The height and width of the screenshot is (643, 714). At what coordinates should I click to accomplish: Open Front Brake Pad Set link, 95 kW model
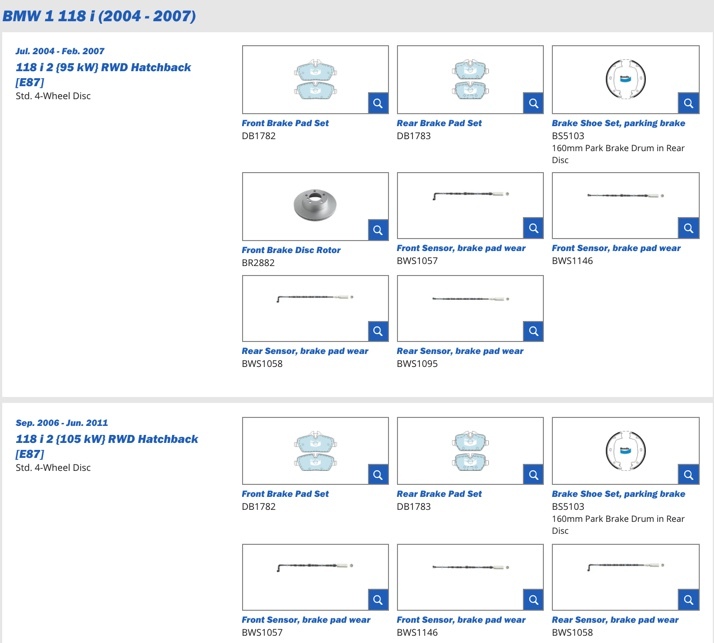pyautogui.click(x=285, y=123)
